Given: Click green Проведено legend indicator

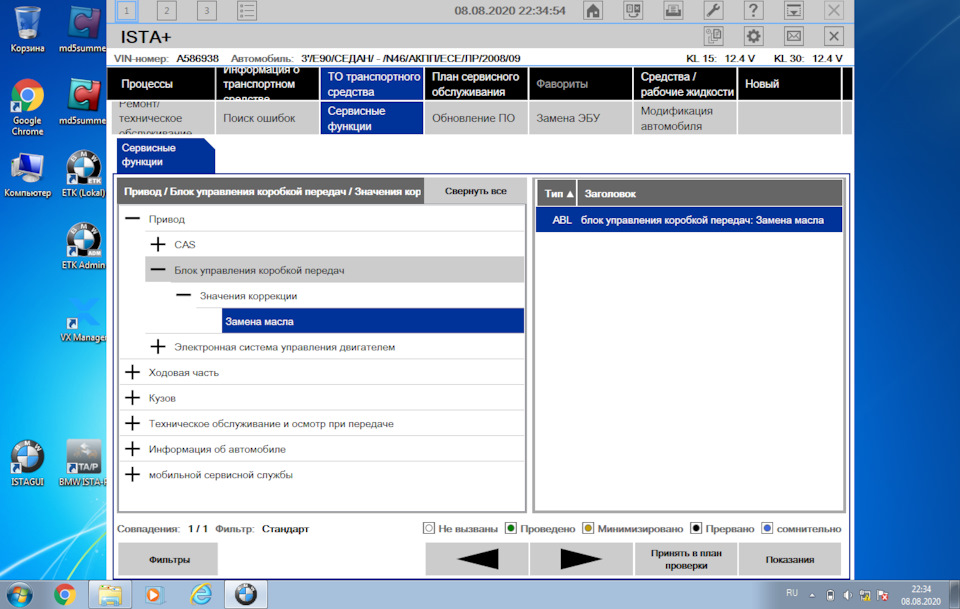Looking at the screenshot, I should (x=511, y=528).
